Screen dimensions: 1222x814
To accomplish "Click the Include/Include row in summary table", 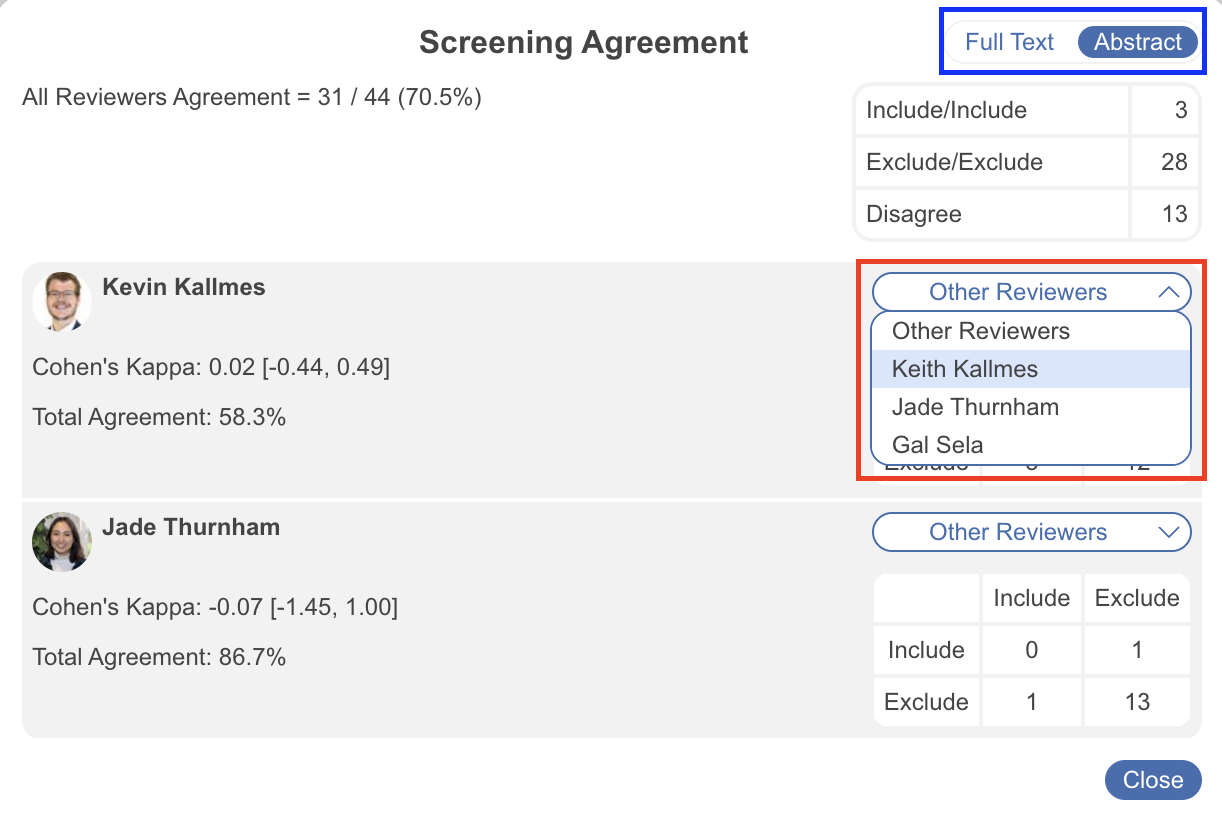I will pyautogui.click(x=990, y=110).
